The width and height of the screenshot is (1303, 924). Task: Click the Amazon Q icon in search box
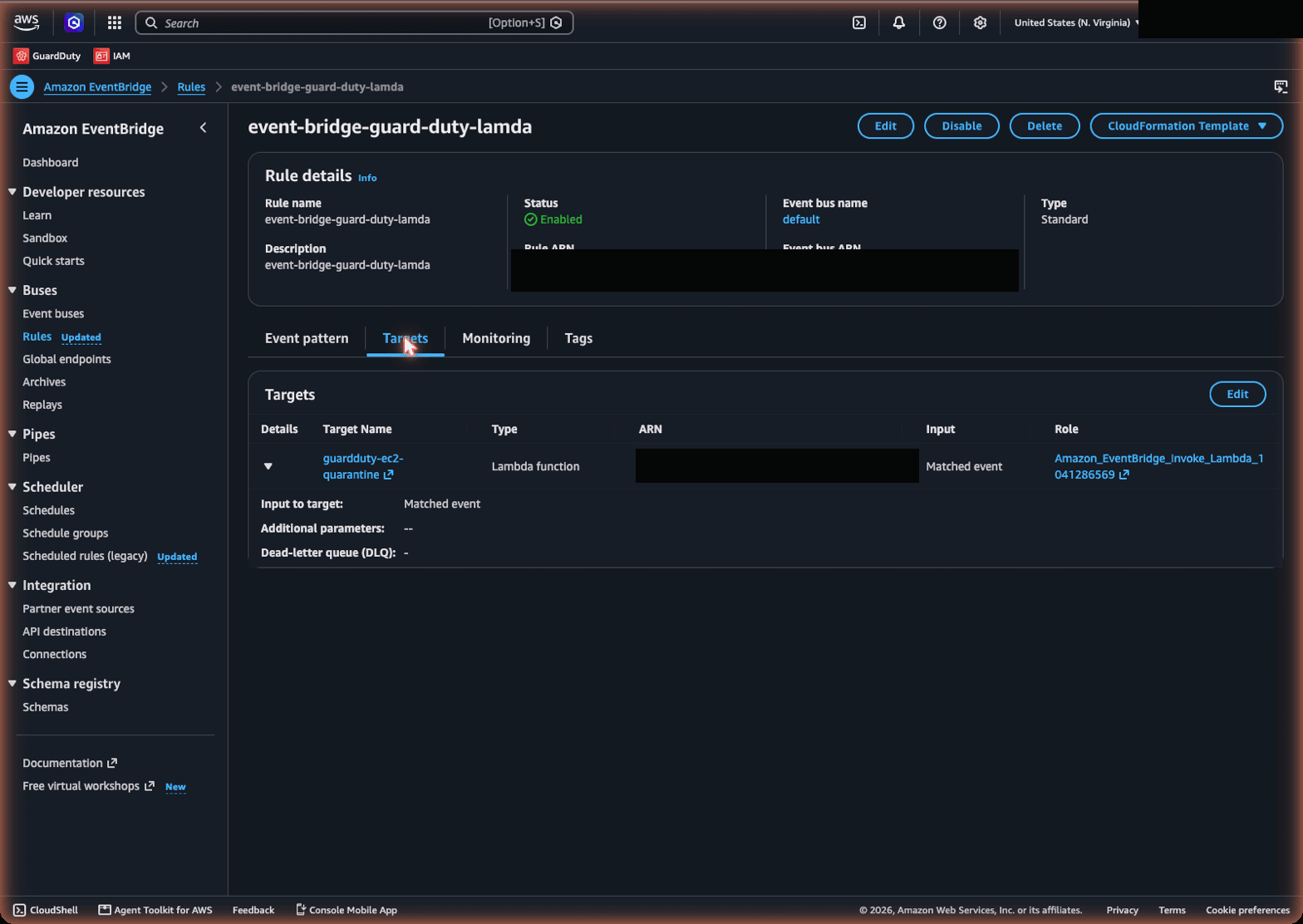coord(557,22)
